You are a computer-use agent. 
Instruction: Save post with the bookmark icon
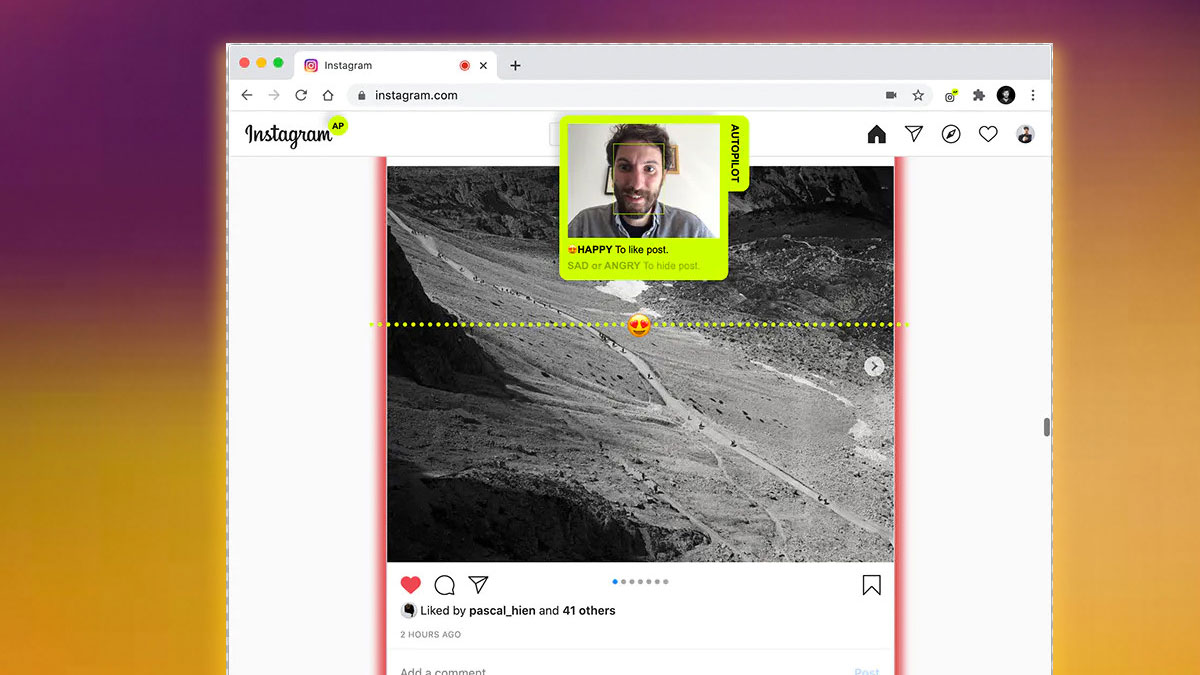pyautogui.click(x=871, y=585)
